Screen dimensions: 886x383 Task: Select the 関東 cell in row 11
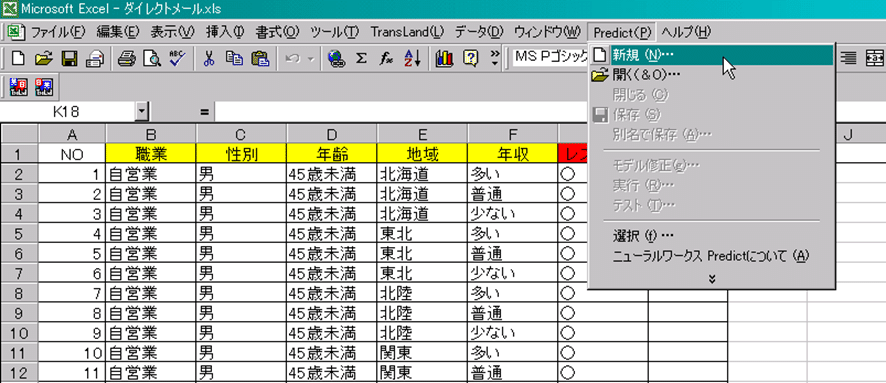coord(423,352)
